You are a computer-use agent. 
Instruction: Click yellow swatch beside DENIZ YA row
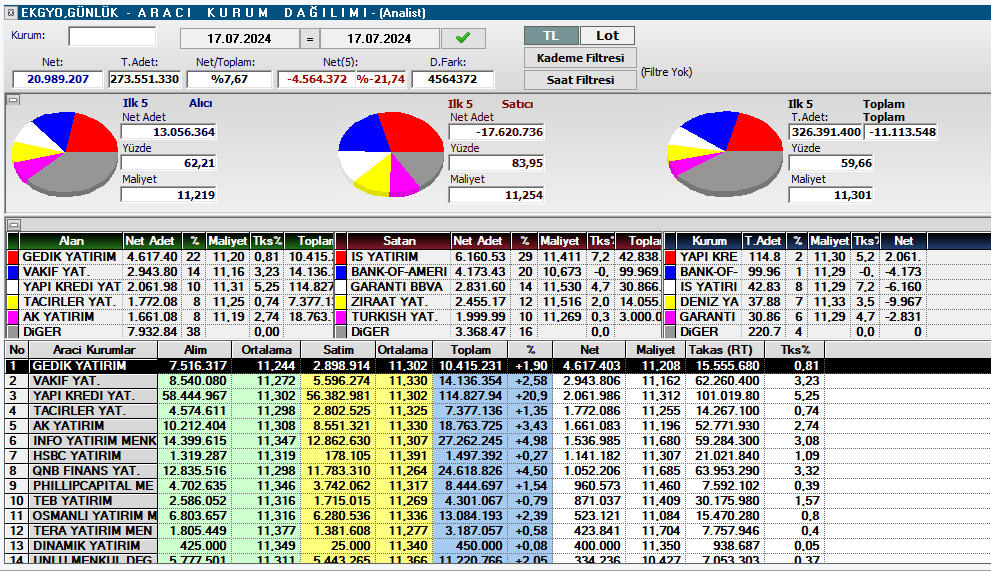pos(671,302)
